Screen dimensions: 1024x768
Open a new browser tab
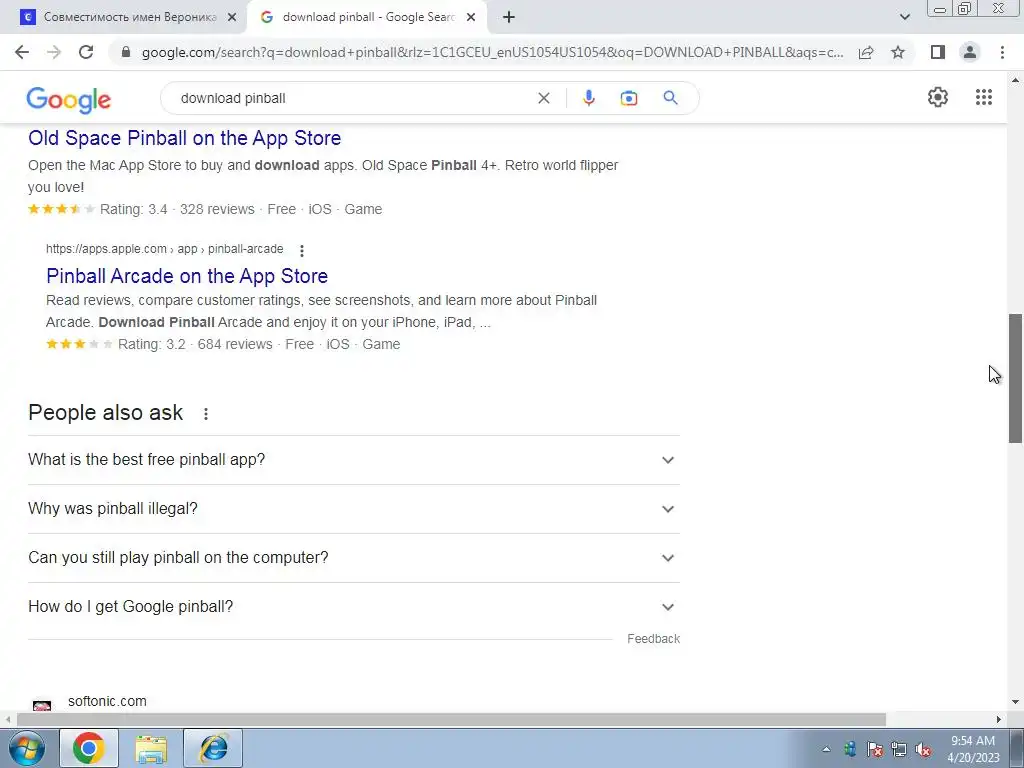click(x=509, y=17)
